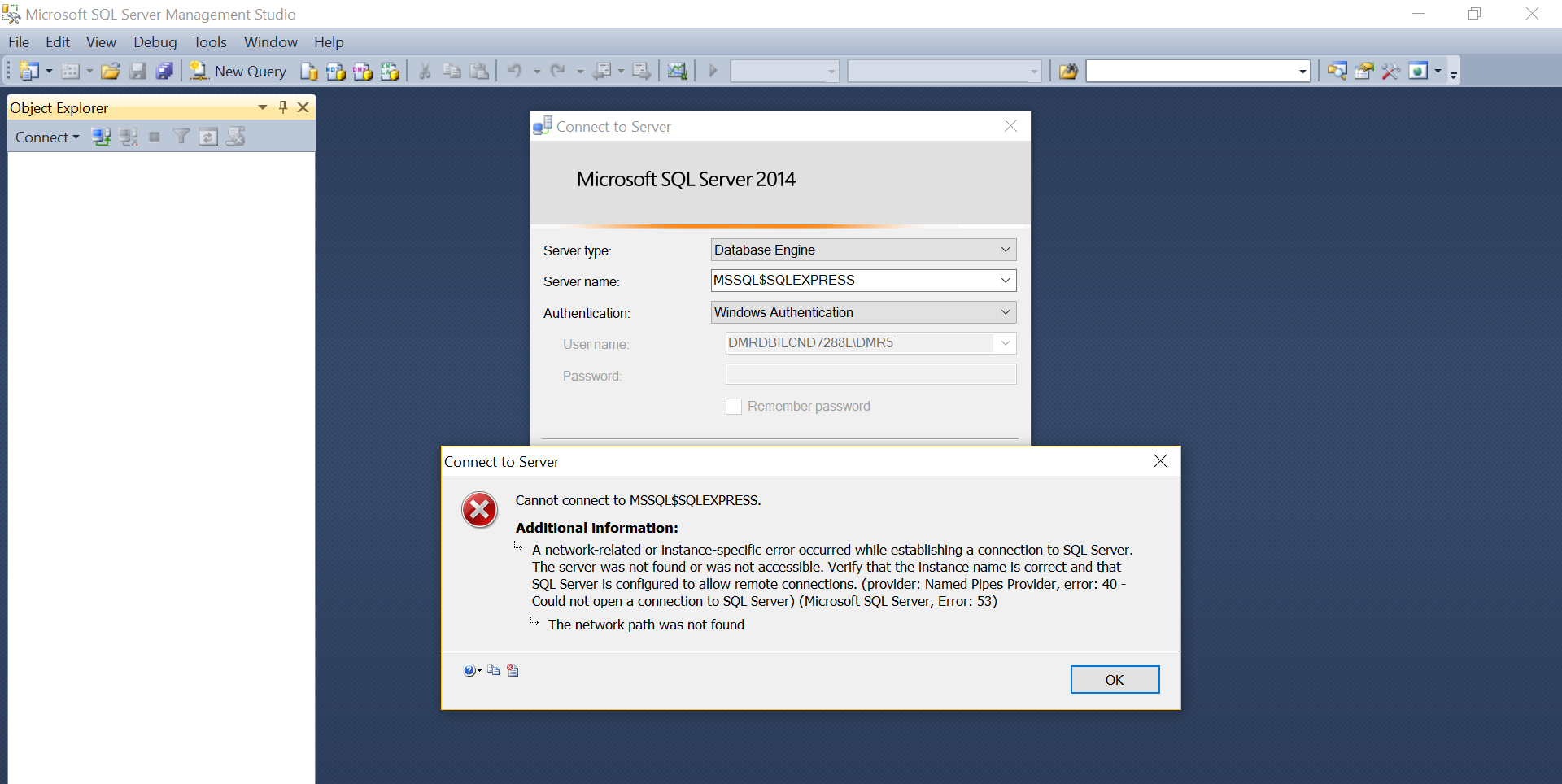
Task: Open the Debug menu
Action: click(x=155, y=42)
